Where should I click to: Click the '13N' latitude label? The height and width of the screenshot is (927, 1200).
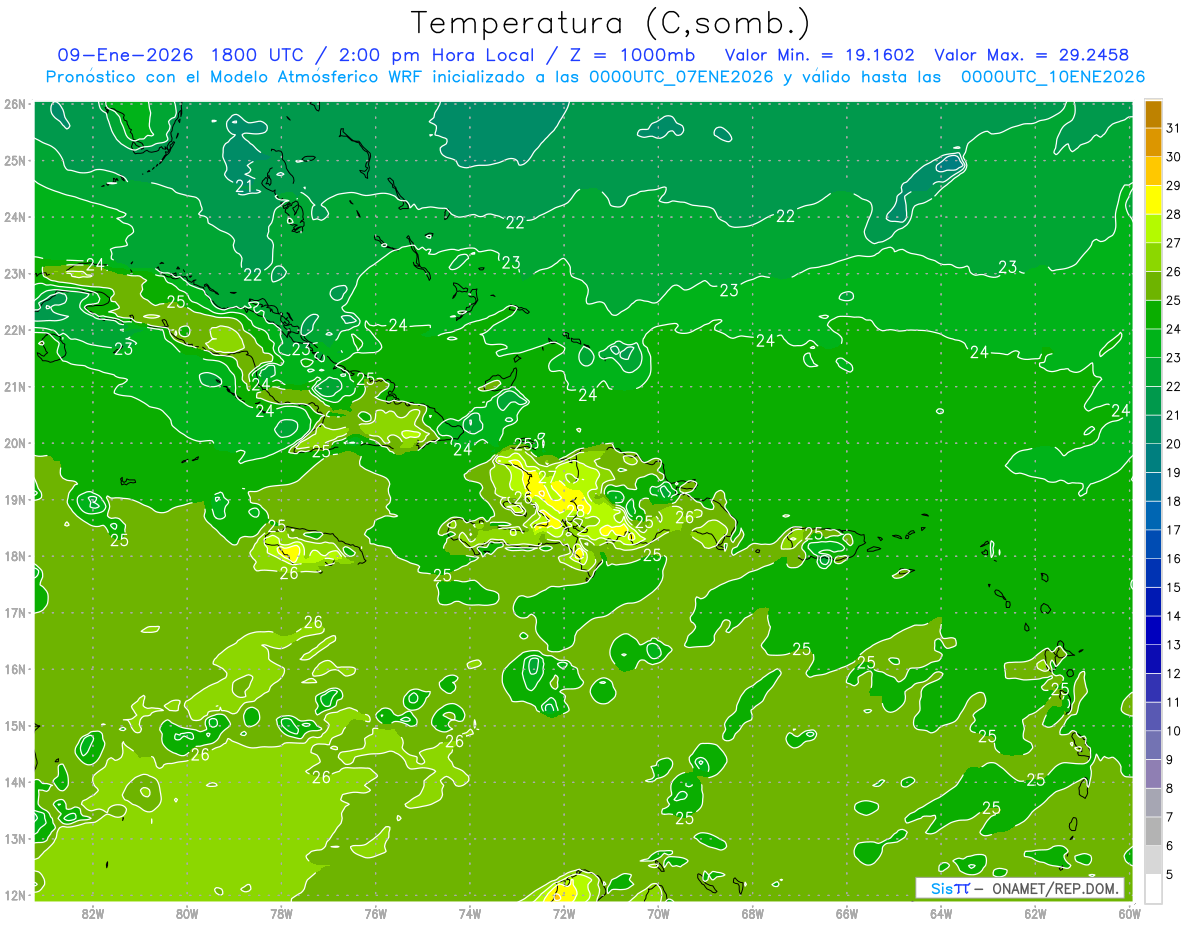click(15, 838)
